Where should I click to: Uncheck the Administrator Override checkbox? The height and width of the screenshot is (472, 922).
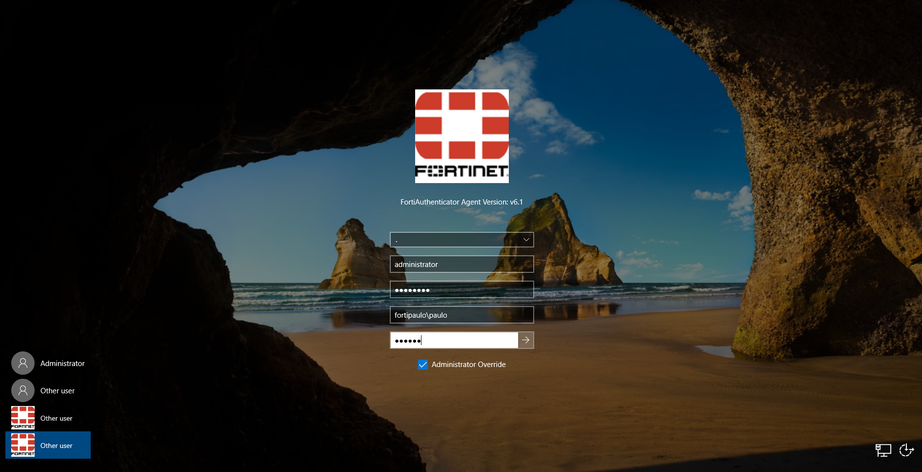[423, 364]
